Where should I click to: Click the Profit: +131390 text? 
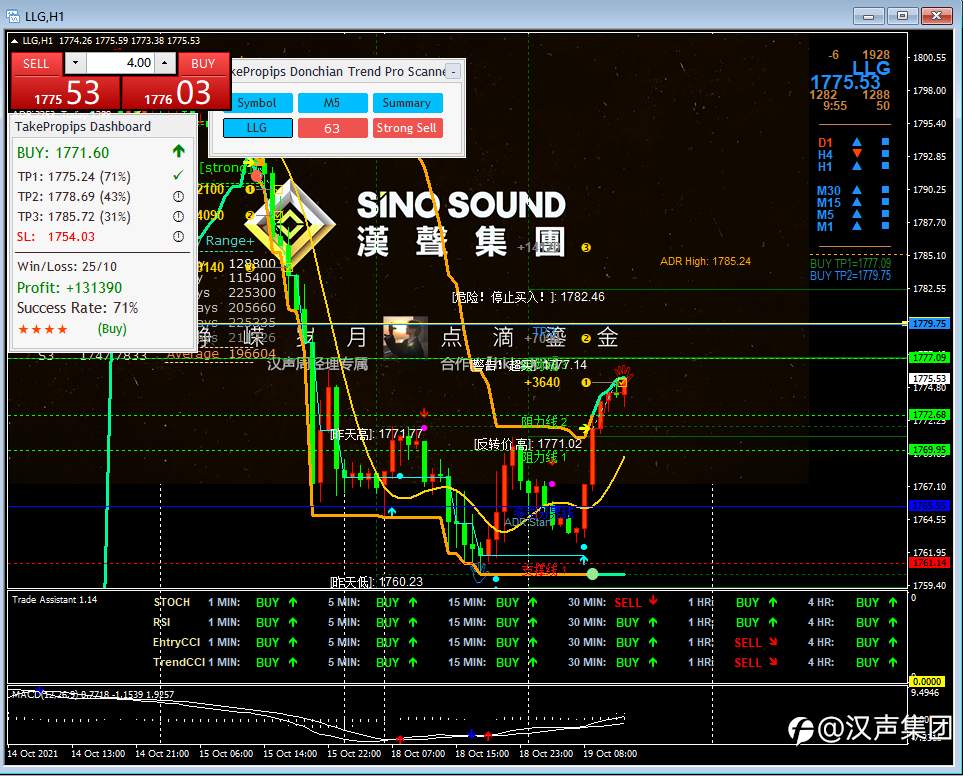(x=69, y=287)
